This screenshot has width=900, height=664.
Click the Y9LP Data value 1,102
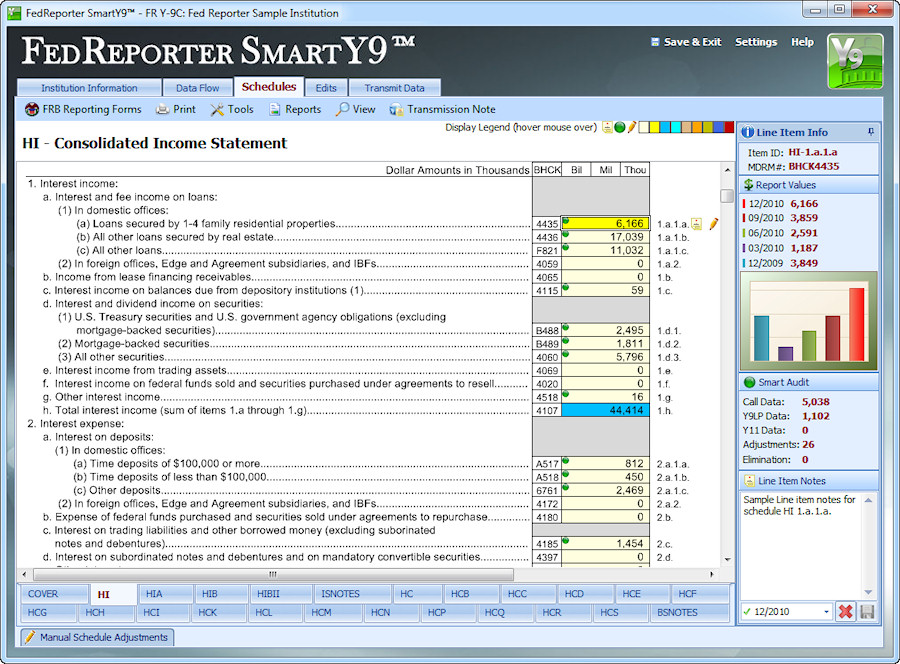tap(816, 416)
